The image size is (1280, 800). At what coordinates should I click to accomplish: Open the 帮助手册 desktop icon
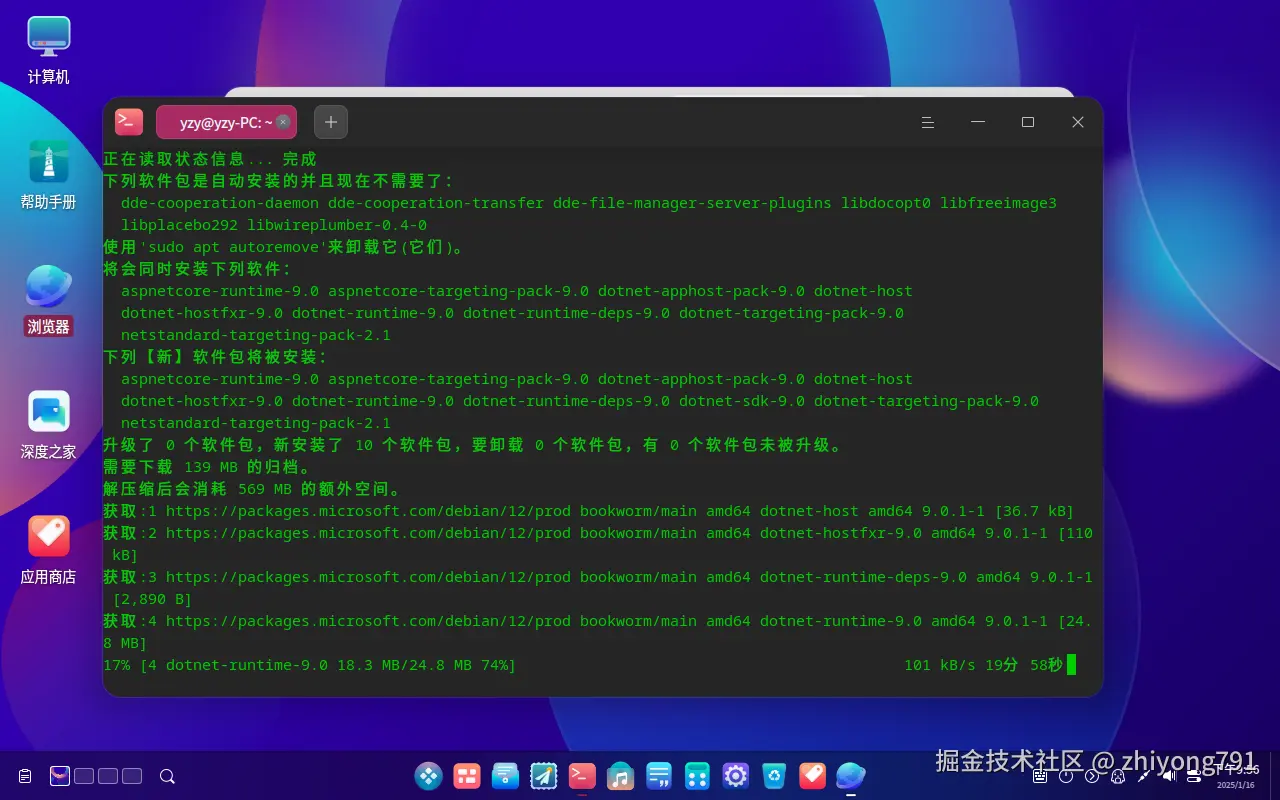[48, 175]
